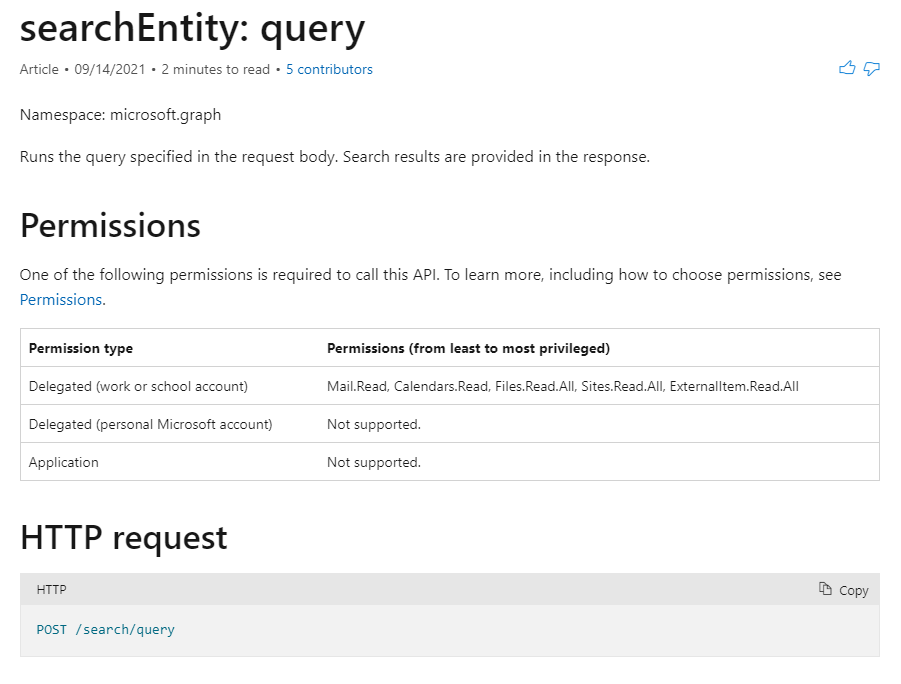Open the Permissions reference link
Viewport: 901px width, 684px height.
[x=60, y=299]
